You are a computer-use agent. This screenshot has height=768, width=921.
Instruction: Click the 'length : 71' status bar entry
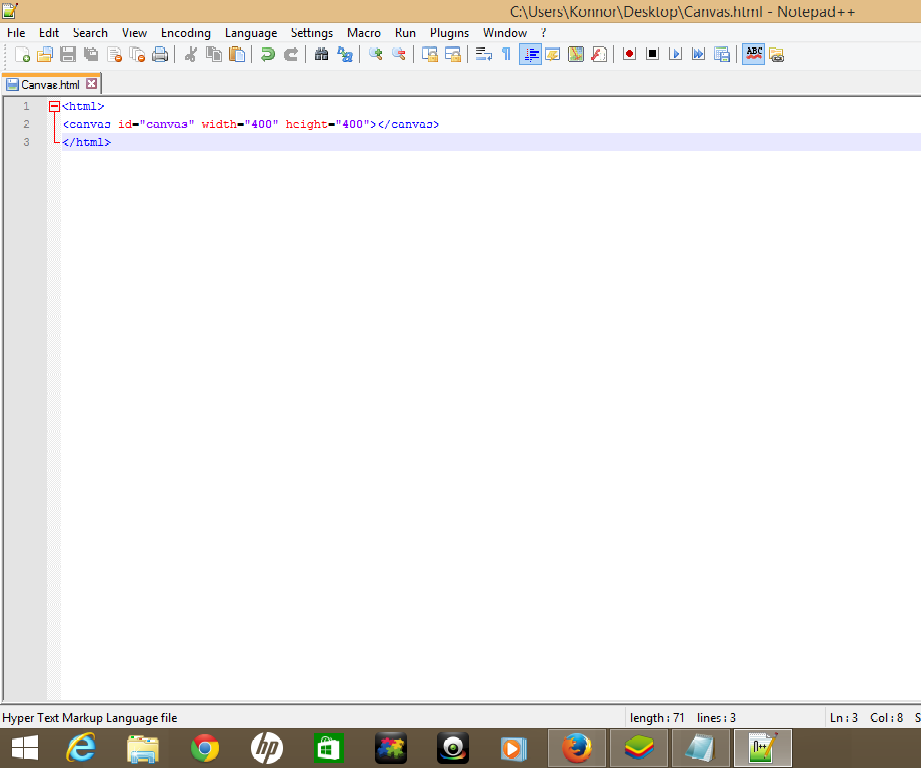point(657,718)
